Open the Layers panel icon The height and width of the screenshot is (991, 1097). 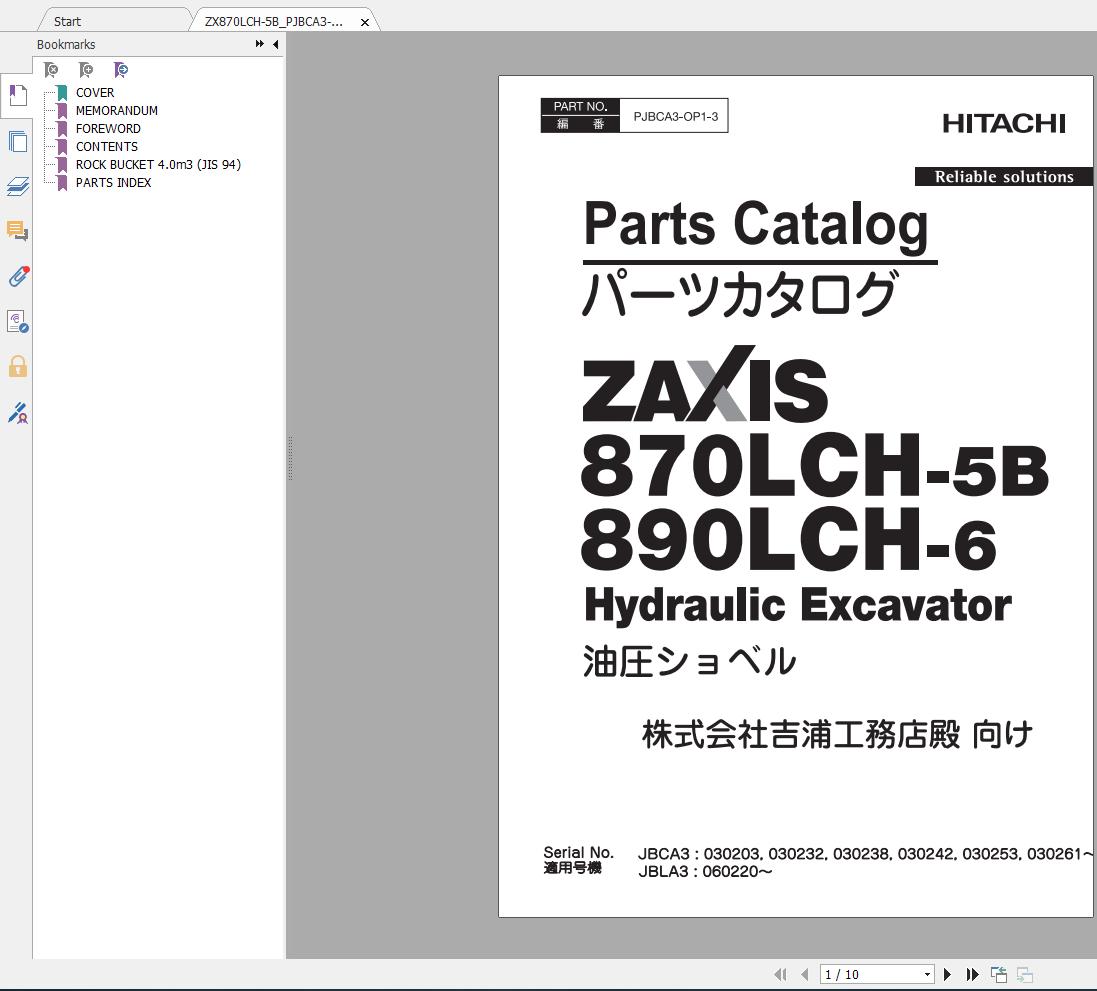click(17, 186)
